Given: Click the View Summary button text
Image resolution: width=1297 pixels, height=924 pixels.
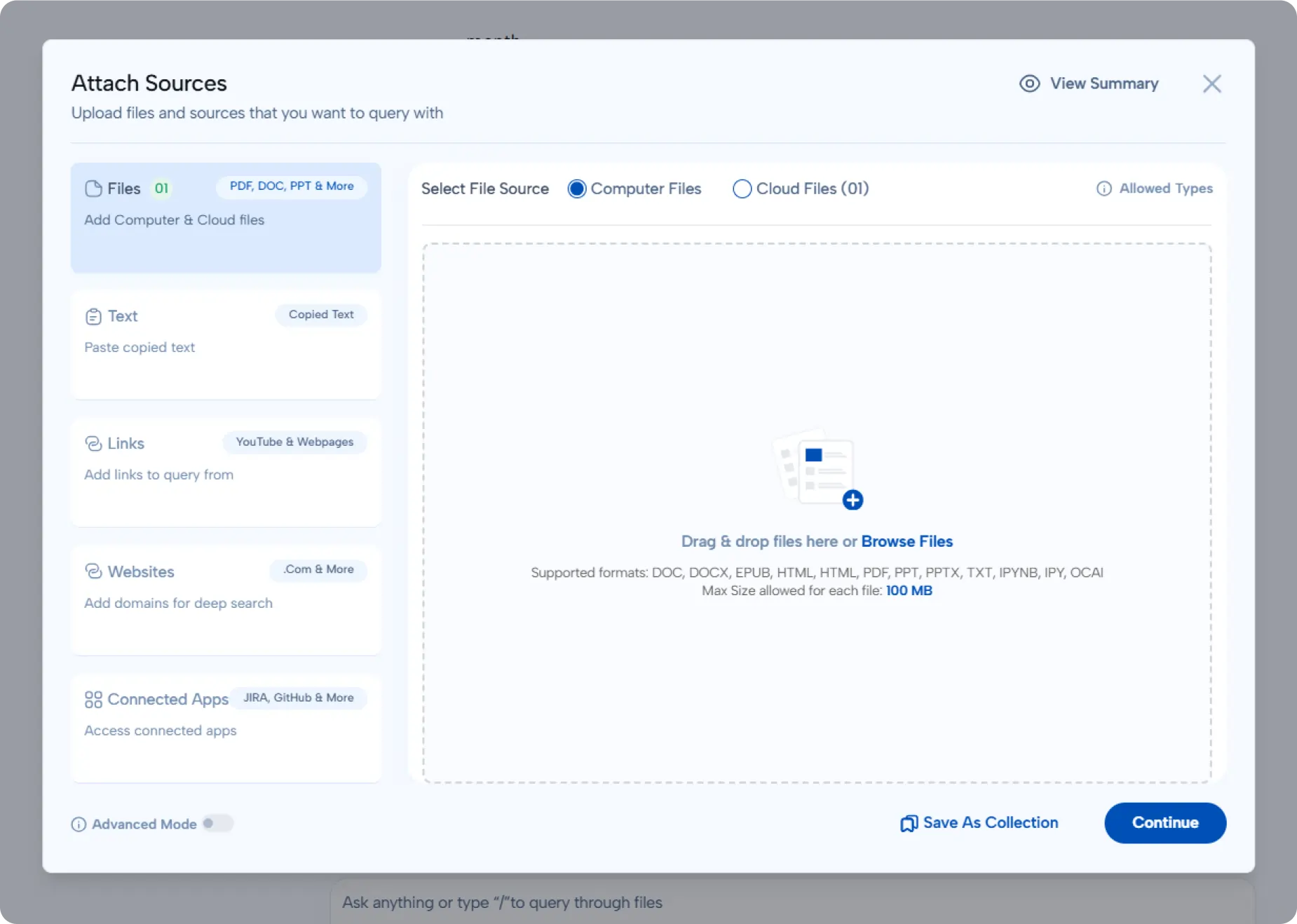Looking at the screenshot, I should pos(1104,83).
